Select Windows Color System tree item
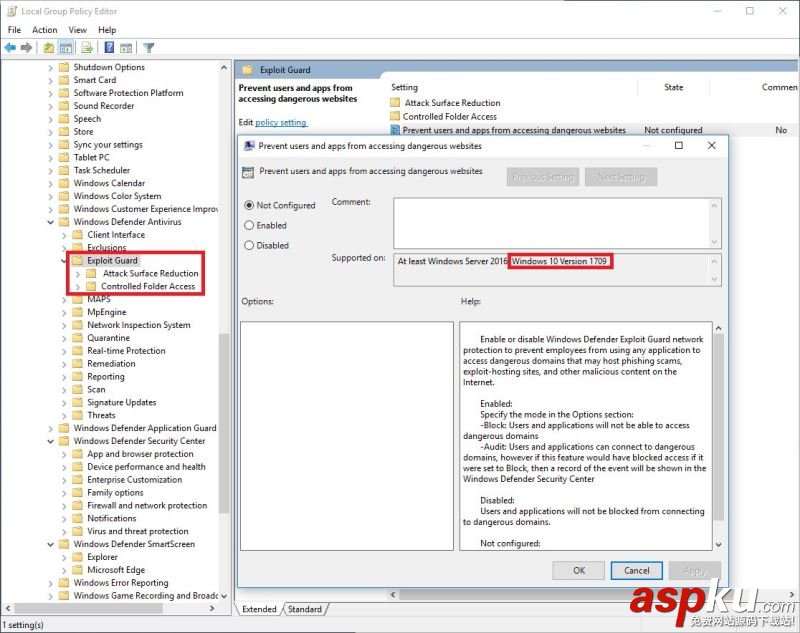The height and width of the screenshot is (633, 800). (117, 196)
